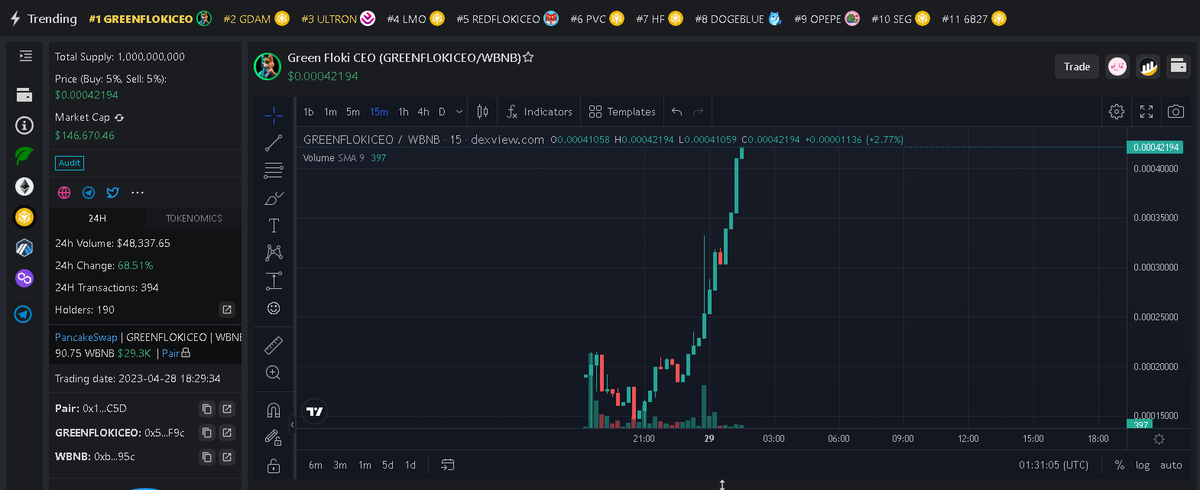Open the emoji icons tool

pos(273,308)
